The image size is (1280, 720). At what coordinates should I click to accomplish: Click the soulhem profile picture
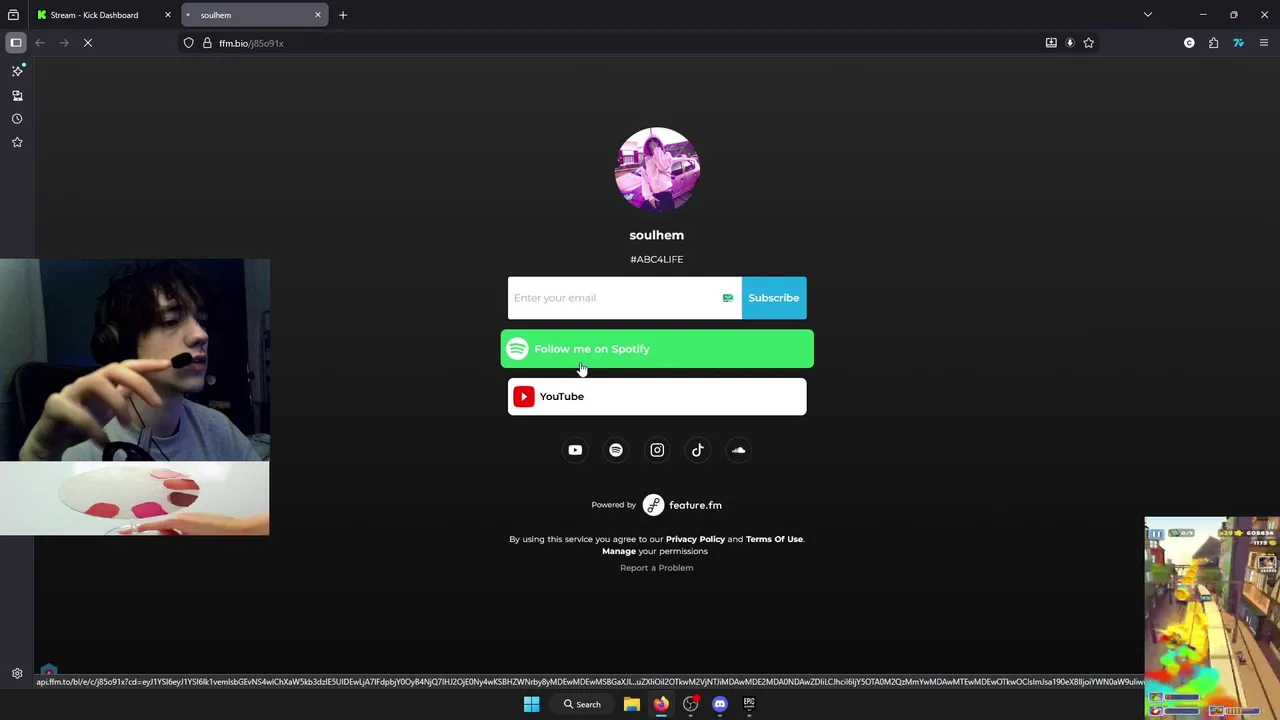(657, 169)
